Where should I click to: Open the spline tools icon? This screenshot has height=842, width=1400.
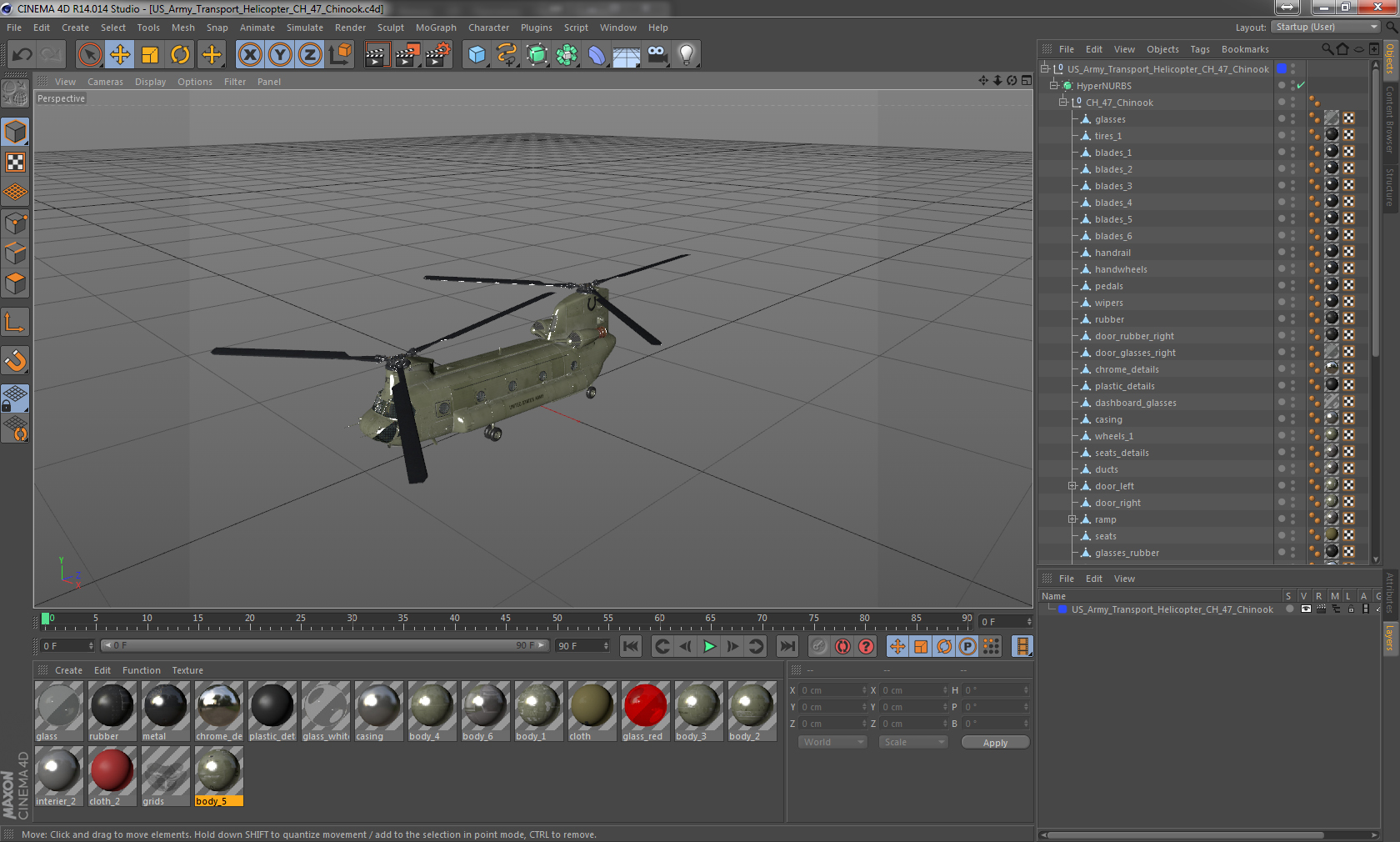[507, 55]
